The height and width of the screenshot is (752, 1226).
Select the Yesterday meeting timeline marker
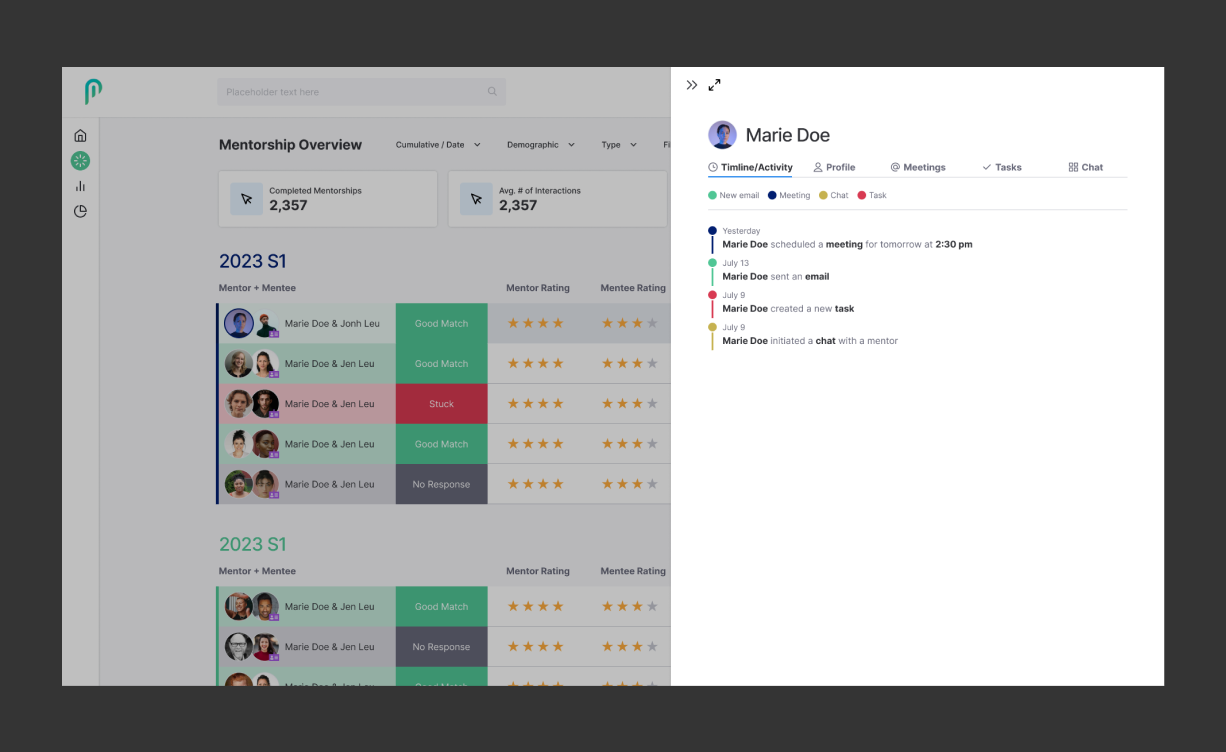pyautogui.click(x=712, y=231)
